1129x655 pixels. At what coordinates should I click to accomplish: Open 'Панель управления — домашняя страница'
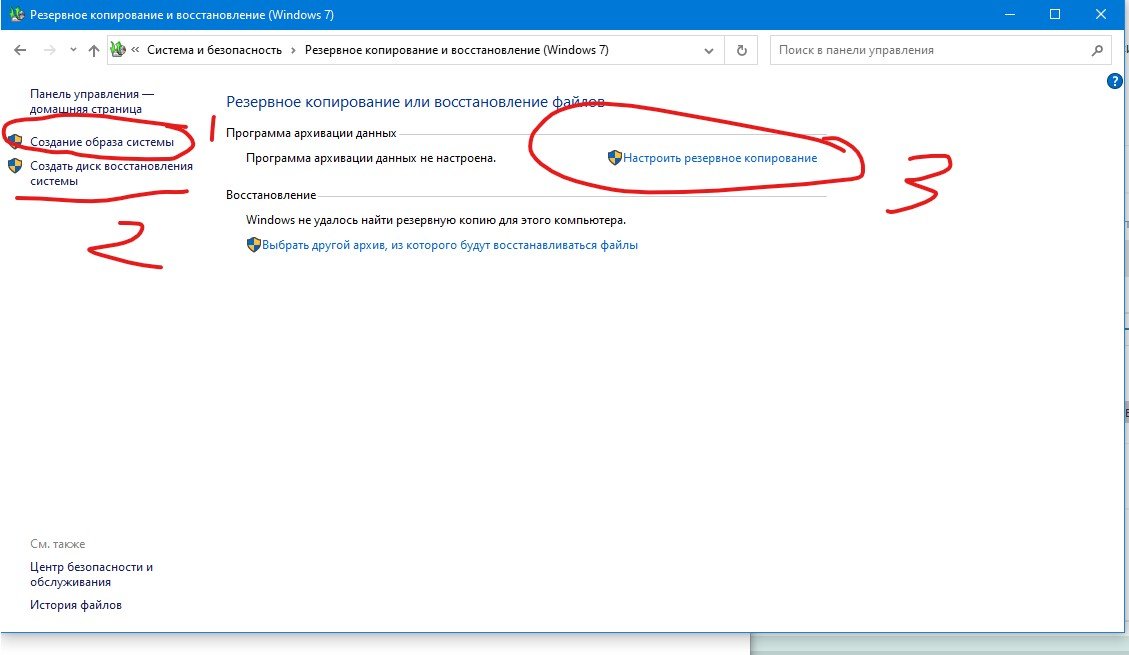(x=92, y=101)
